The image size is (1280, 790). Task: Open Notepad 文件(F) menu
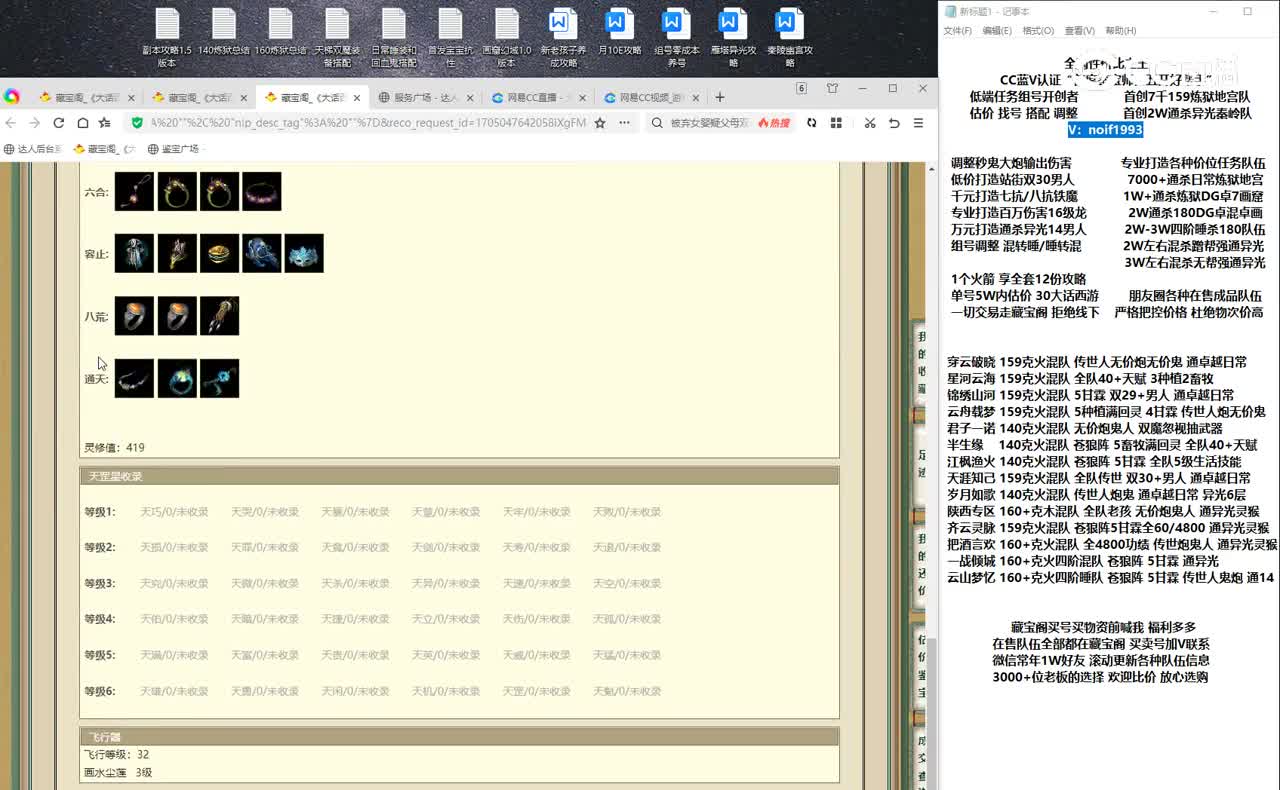click(x=958, y=31)
